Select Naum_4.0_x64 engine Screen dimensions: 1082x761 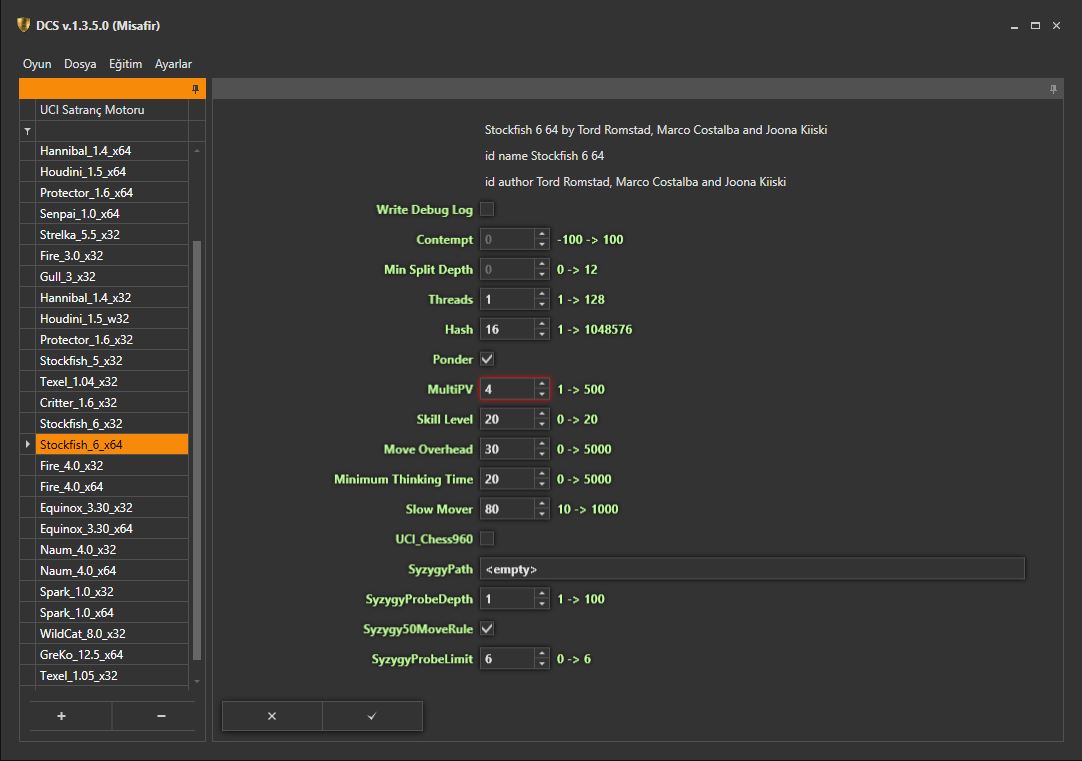click(112, 571)
